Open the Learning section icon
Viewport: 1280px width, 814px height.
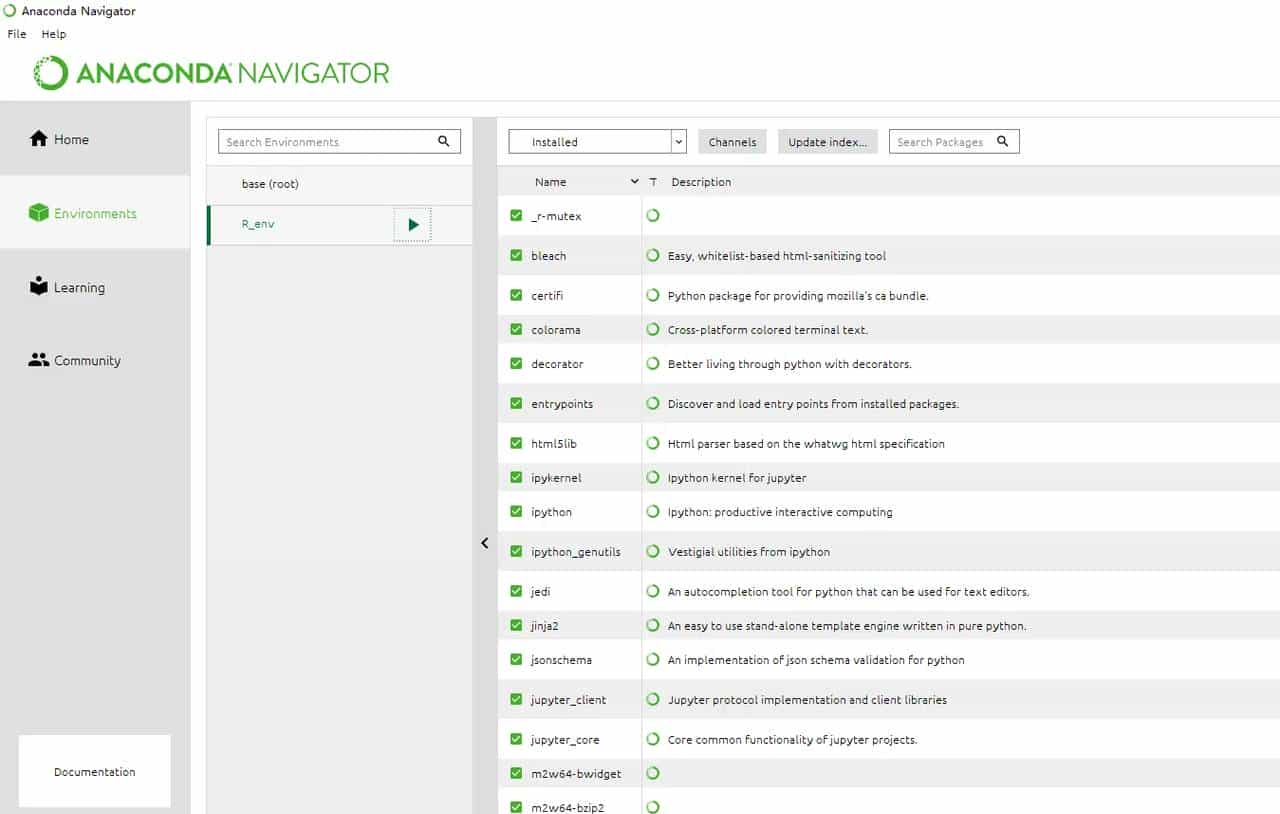[x=39, y=287]
